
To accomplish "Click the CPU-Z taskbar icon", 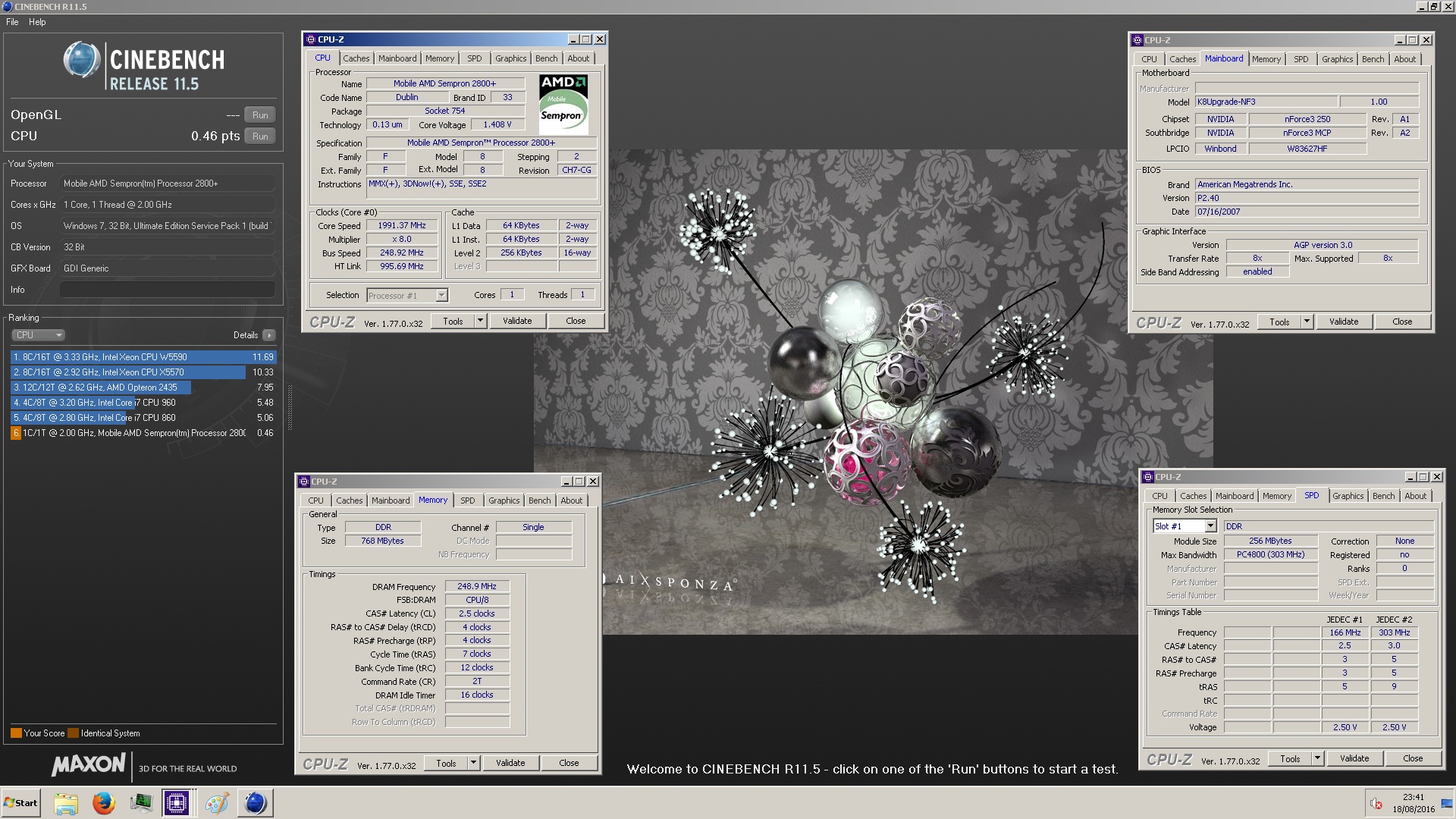I will coord(177,803).
